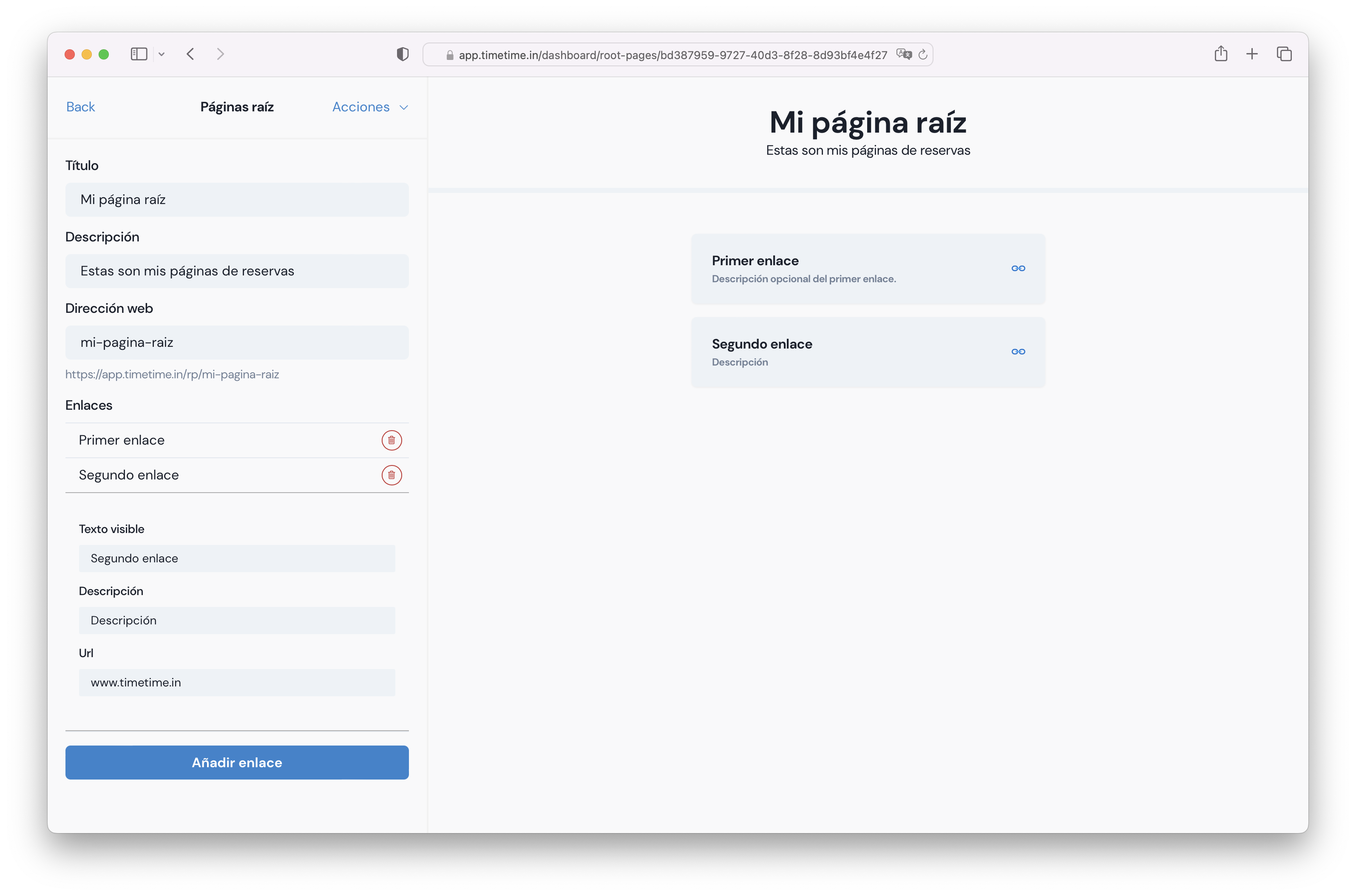Click the Back link
The width and height of the screenshot is (1356, 896).
pos(81,107)
